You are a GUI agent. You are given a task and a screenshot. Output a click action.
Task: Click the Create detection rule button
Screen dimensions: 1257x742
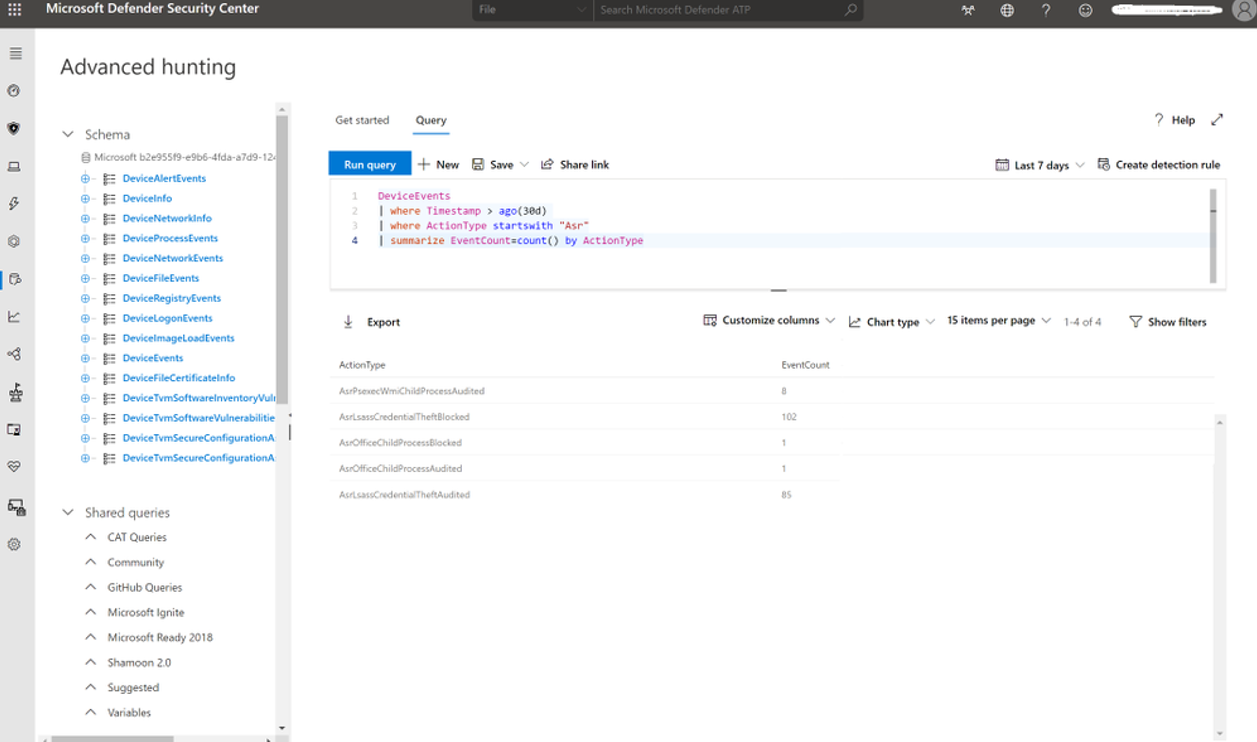1158,165
